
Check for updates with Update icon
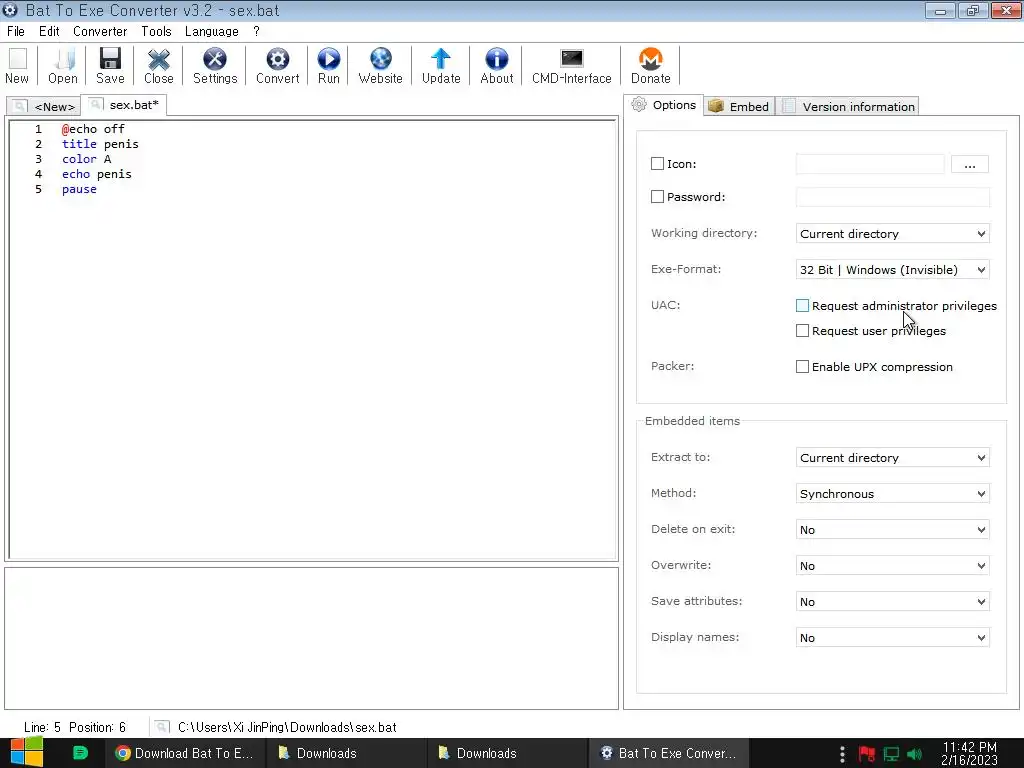click(441, 65)
